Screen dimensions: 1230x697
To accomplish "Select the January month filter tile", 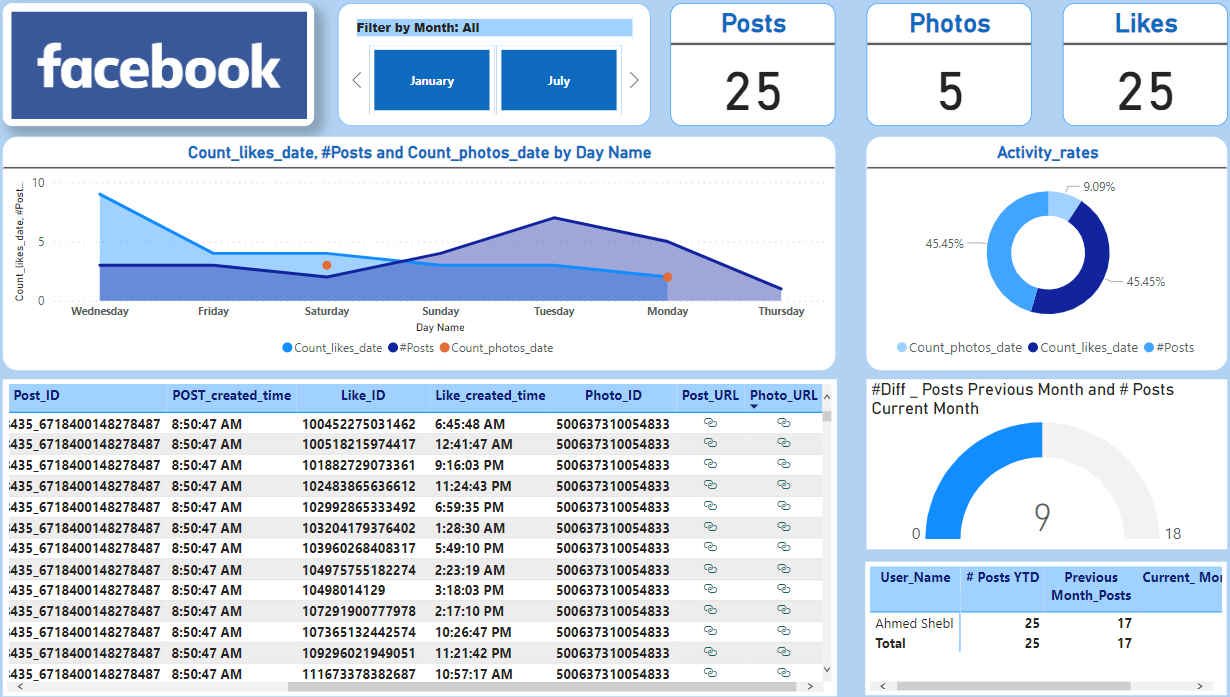I will [x=431, y=81].
